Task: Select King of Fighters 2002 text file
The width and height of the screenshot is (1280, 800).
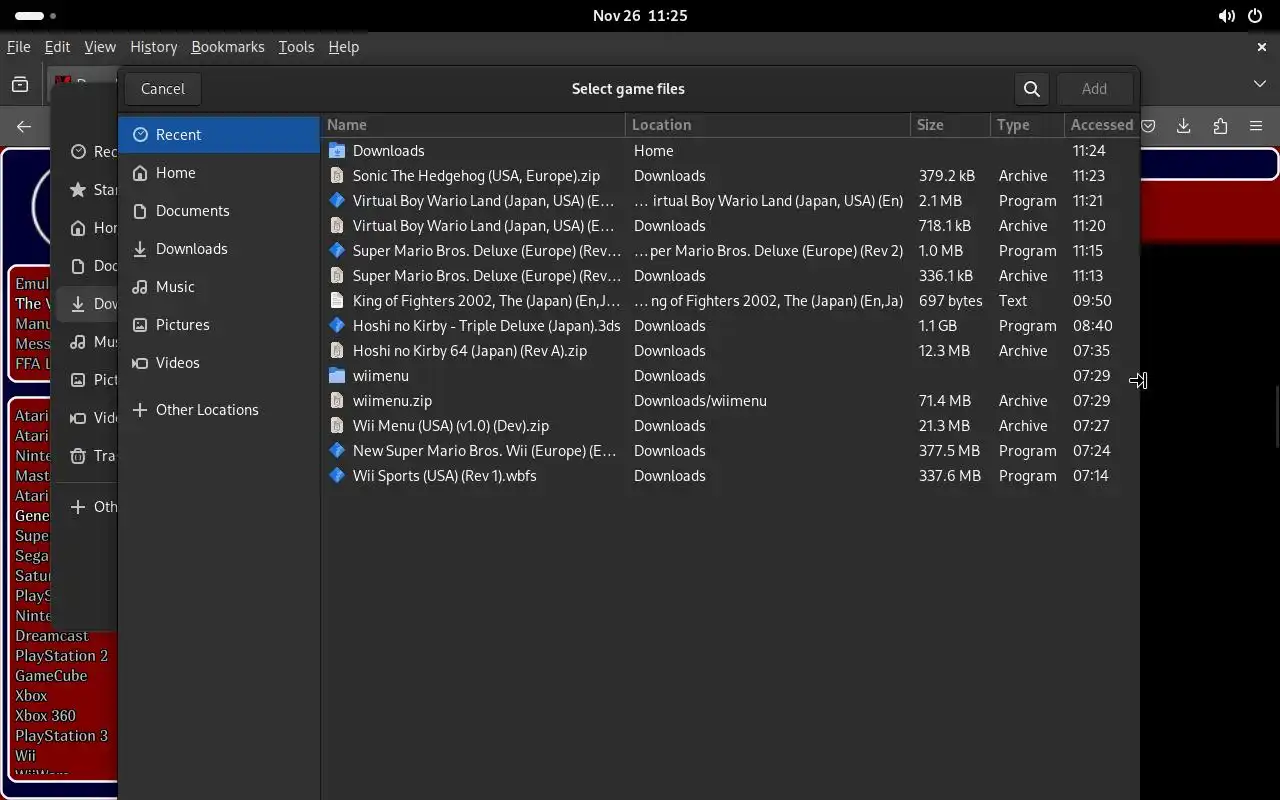Action: coord(730,300)
